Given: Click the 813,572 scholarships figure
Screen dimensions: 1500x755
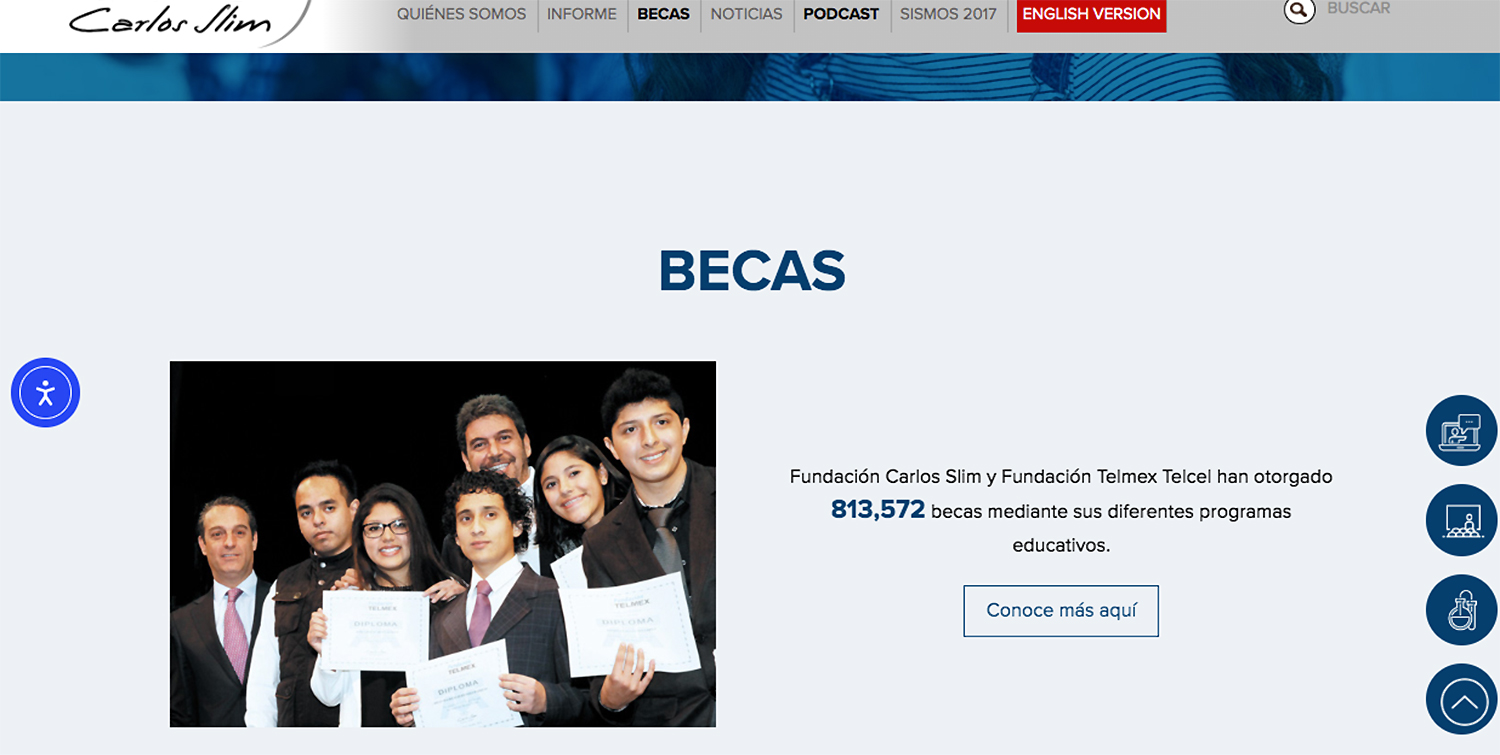Looking at the screenshot, I should [x=878, y=510].
